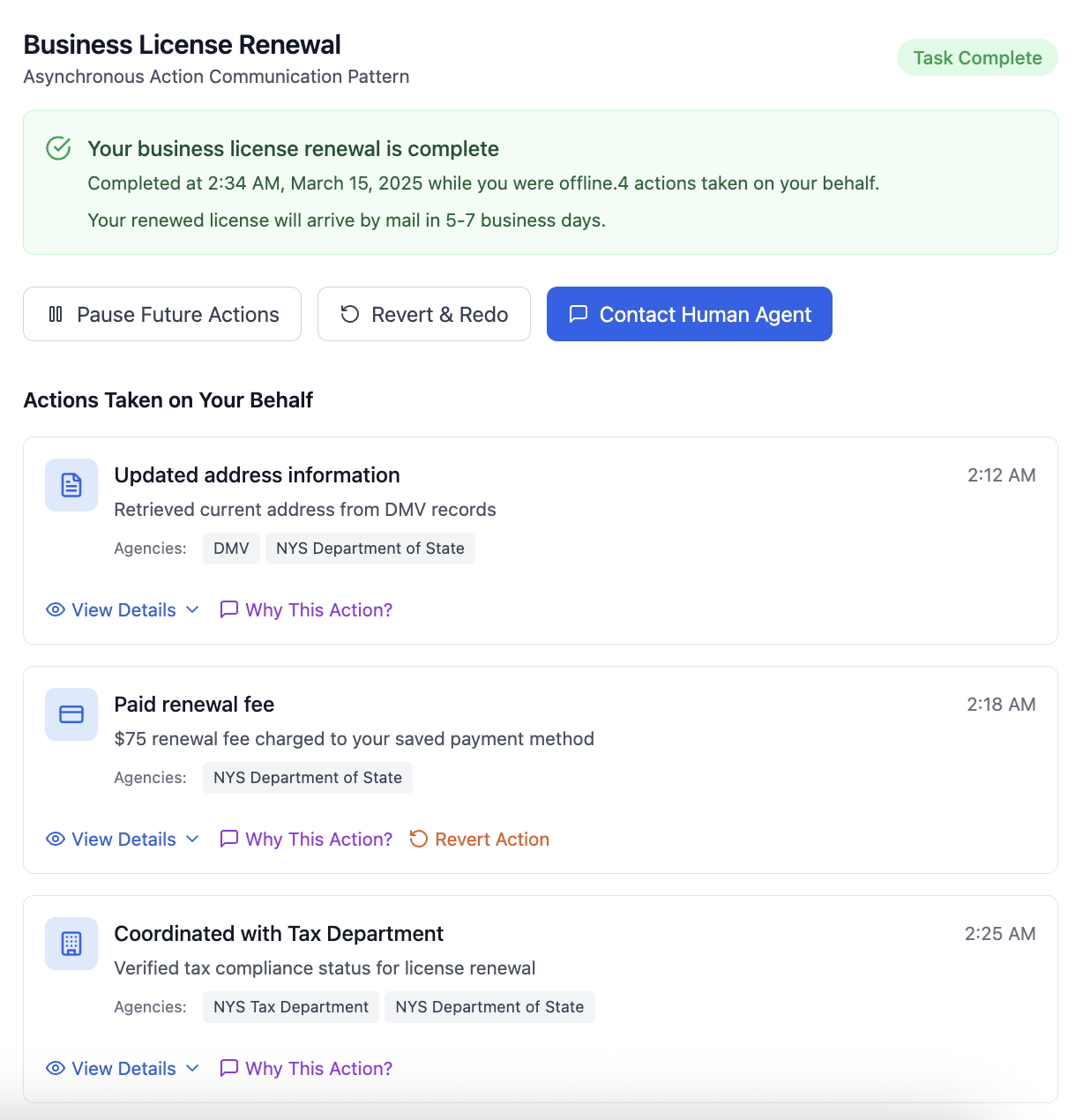Click the pause icon inside Pause Future Actions

pyautogui.click(x=55, y=314)
